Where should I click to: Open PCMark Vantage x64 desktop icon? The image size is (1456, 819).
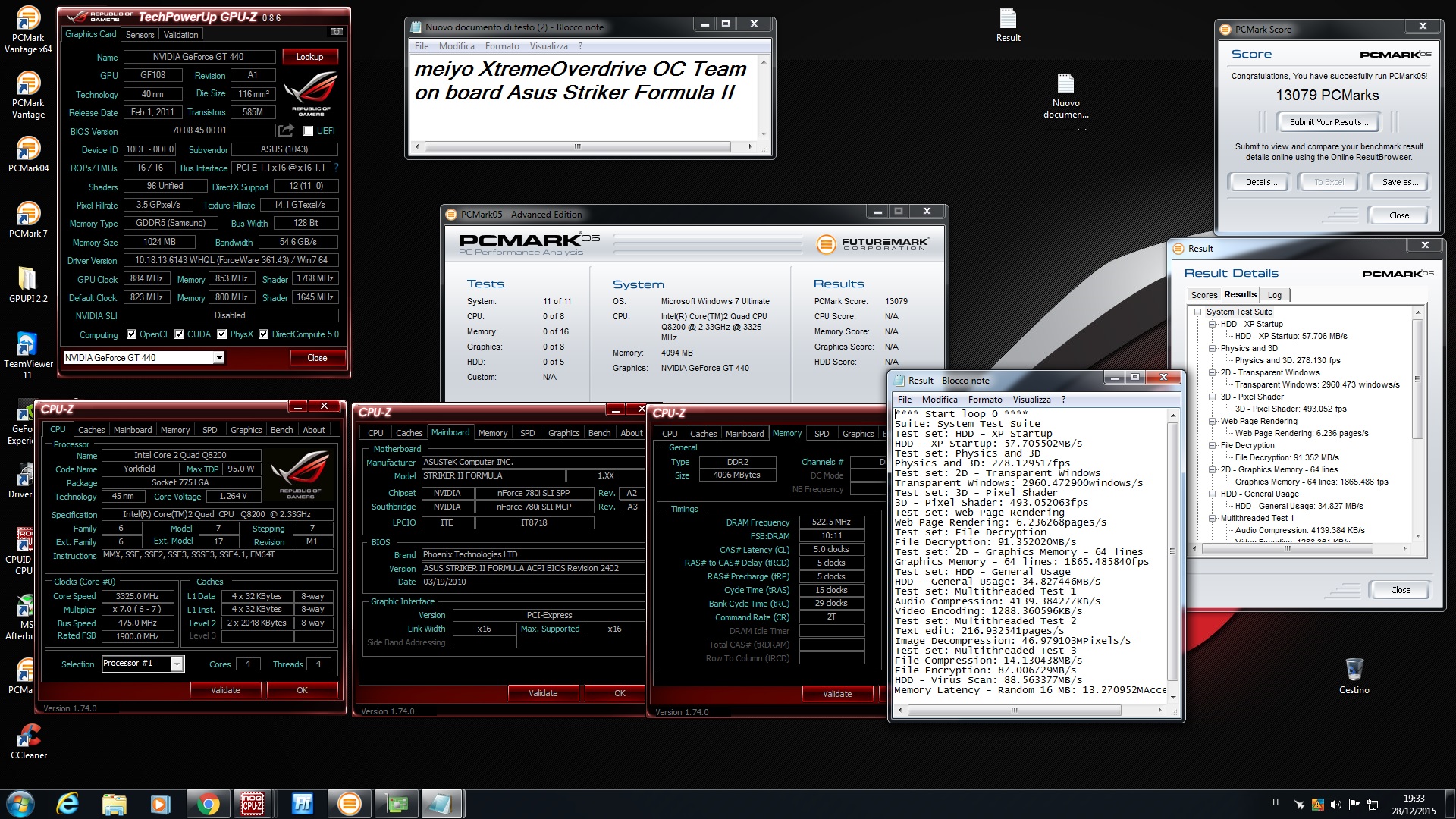(x=28, y=30)
